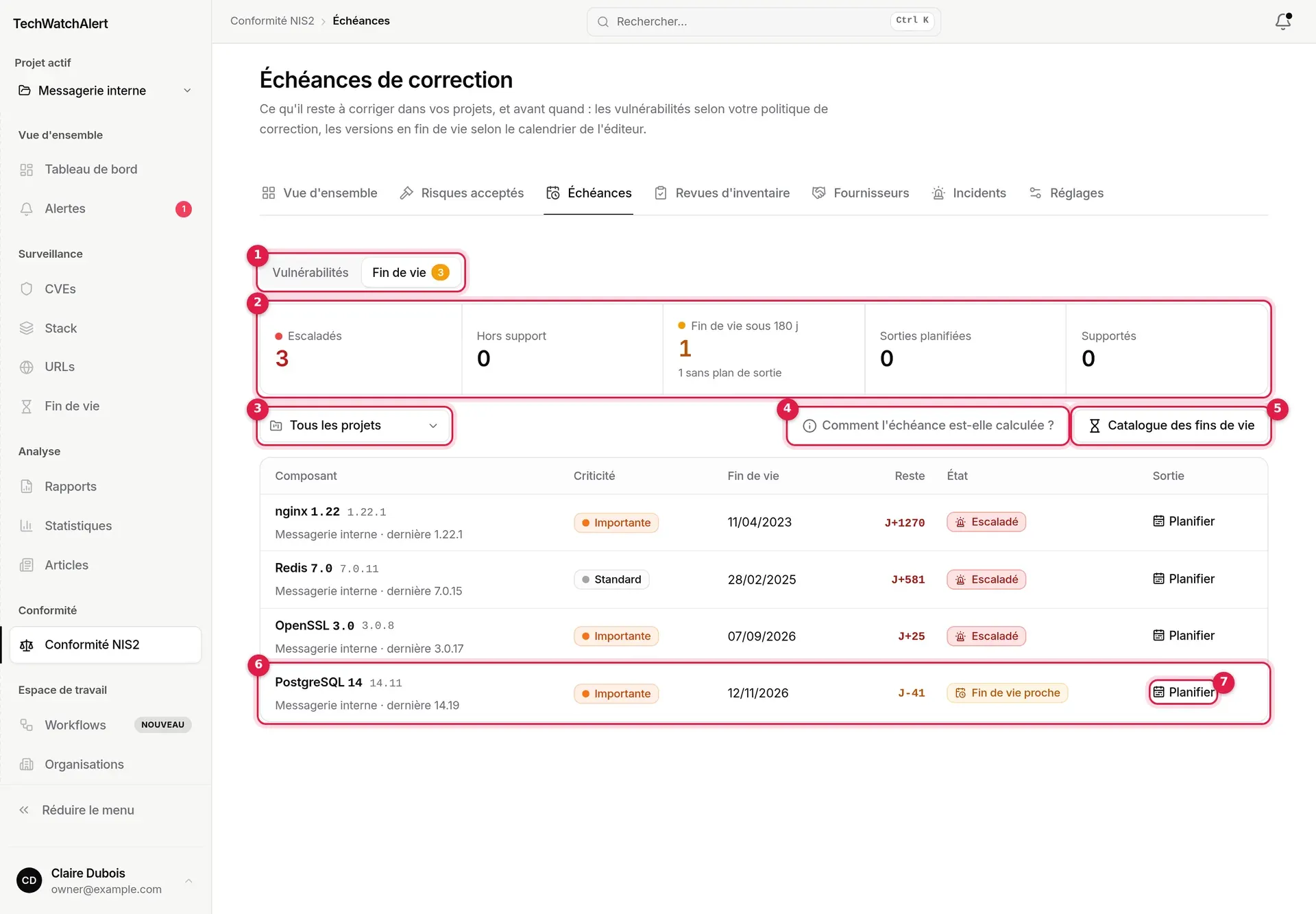
Task: Click the Fin de vie proche status badge
Action: [1007, 693]
